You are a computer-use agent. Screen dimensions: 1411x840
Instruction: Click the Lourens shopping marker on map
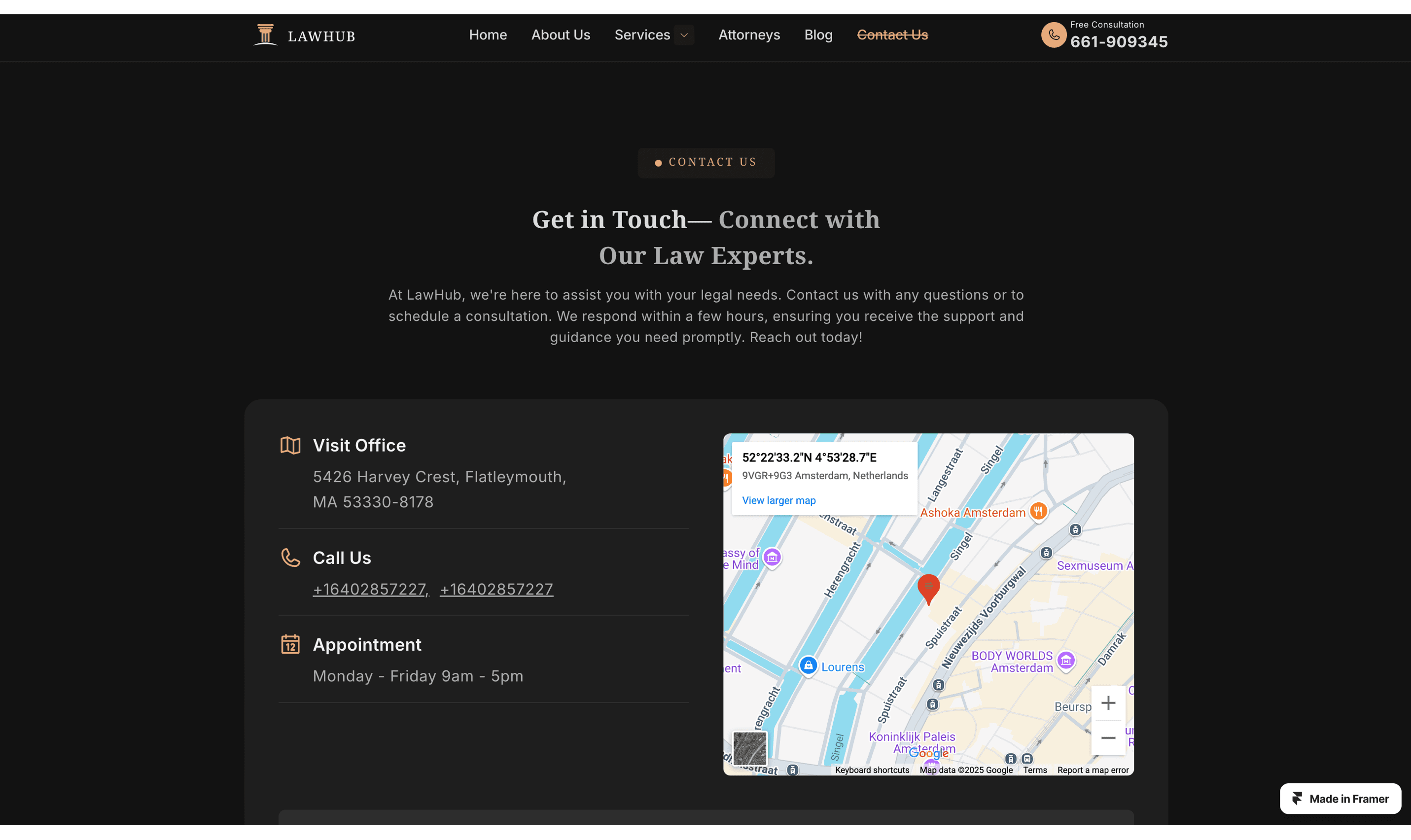pyautogui.click(x=808, y=665)
